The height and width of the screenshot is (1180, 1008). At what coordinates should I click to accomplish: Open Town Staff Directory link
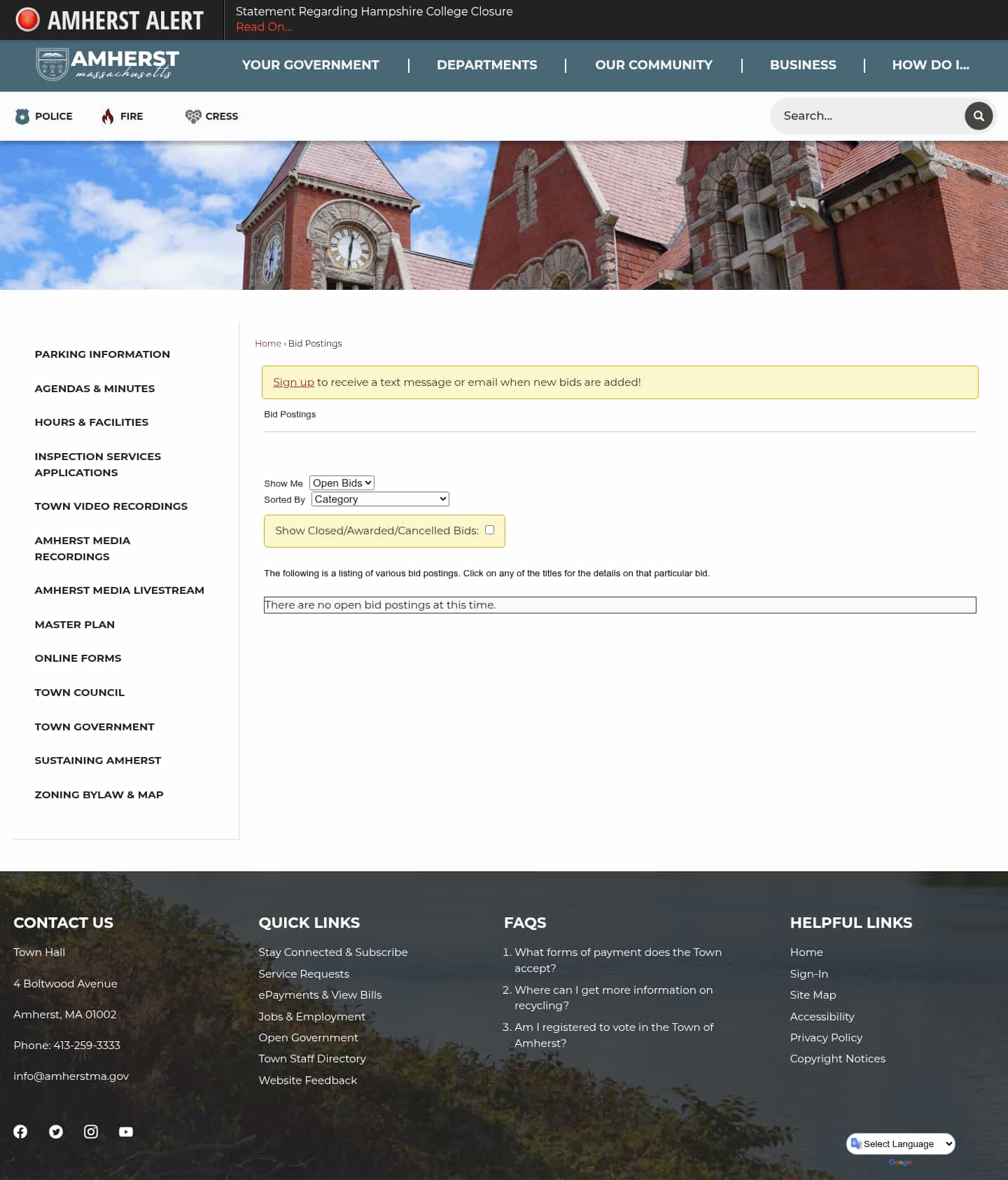(312, 1059)
